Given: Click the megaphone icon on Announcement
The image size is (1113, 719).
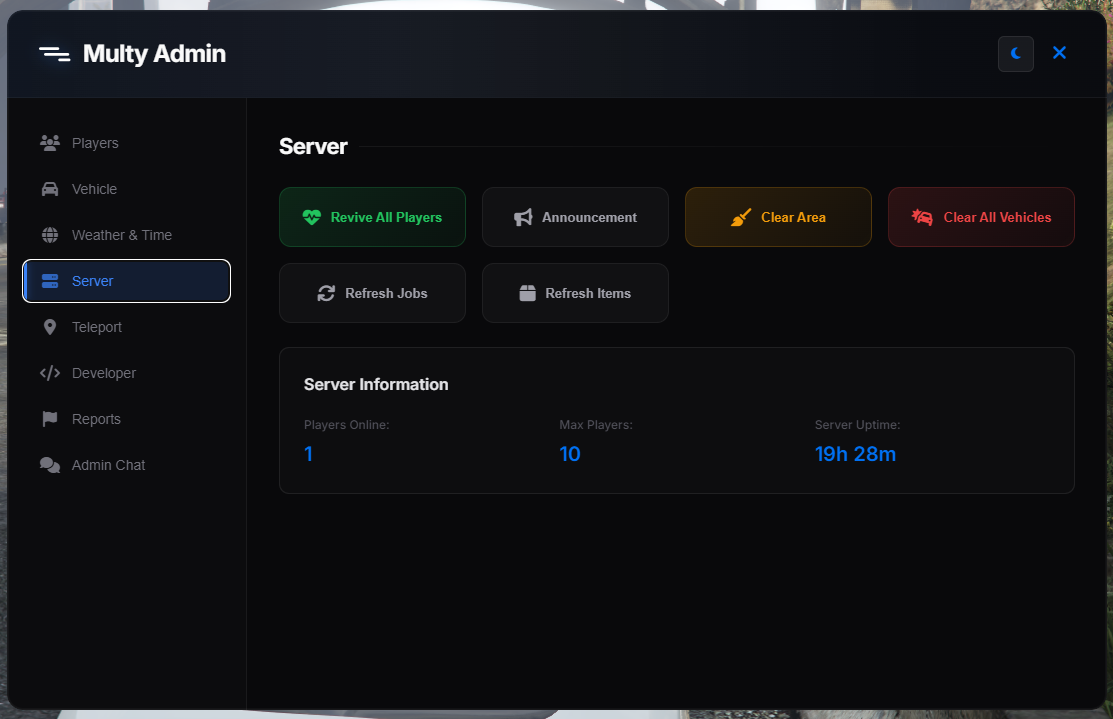Looking at the screenshot, I should 523,217.
